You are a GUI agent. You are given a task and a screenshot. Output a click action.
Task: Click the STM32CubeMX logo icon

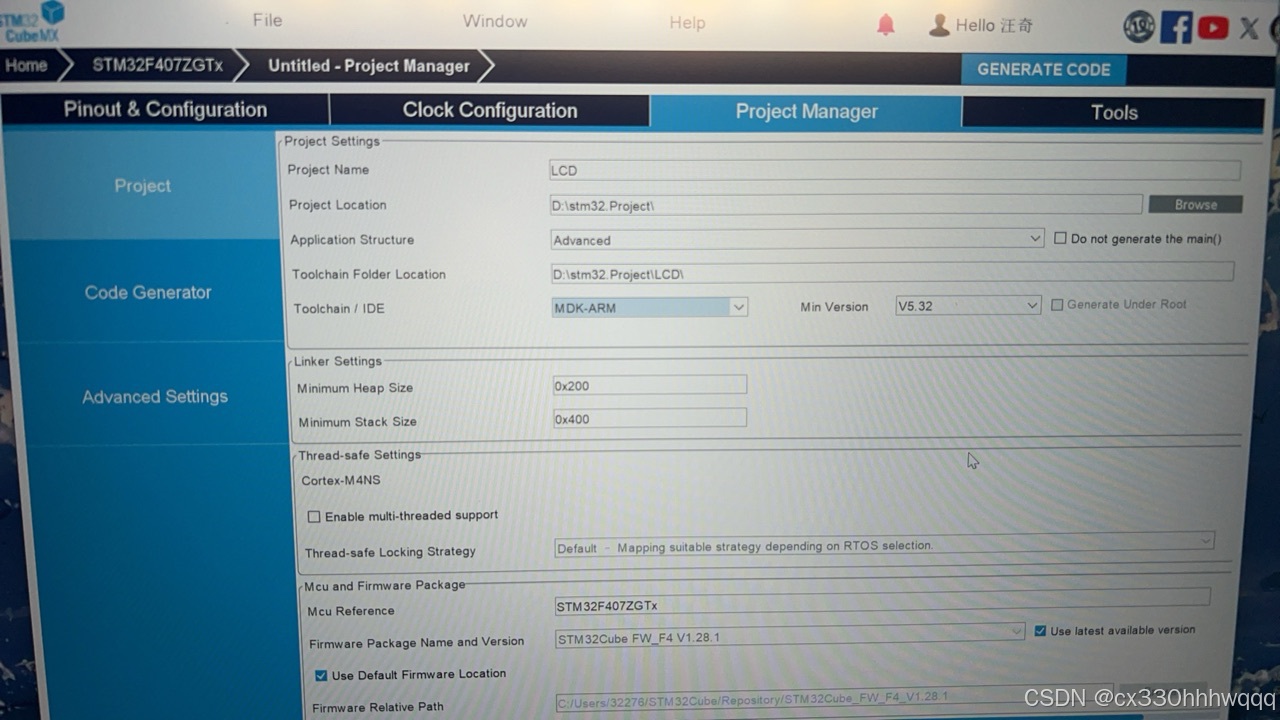32,21
